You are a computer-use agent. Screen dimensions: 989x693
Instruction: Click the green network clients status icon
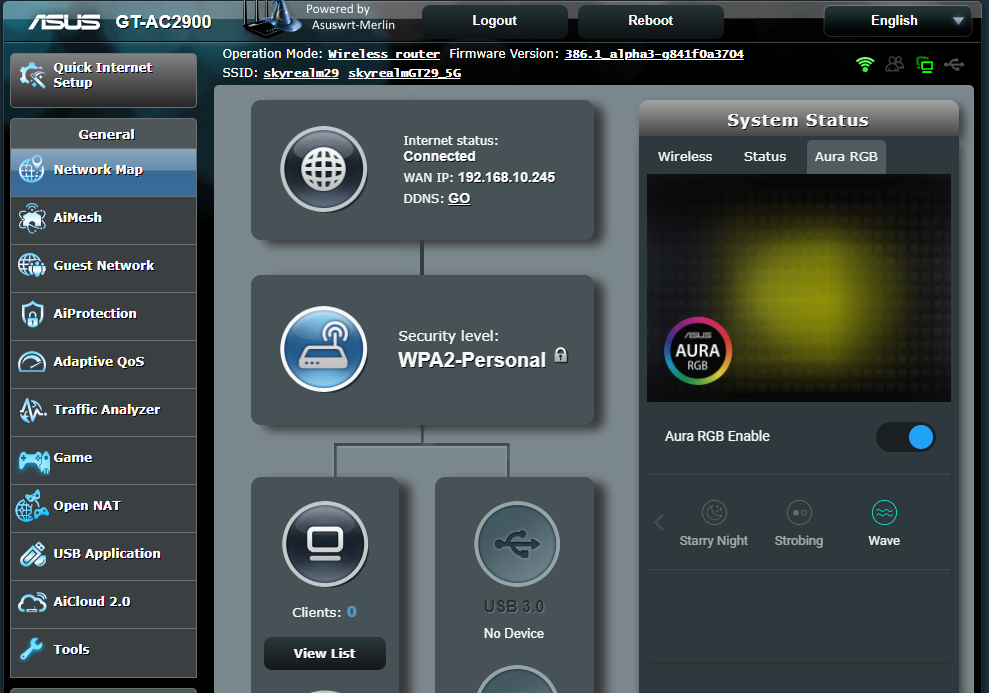(x=925, y=64)
